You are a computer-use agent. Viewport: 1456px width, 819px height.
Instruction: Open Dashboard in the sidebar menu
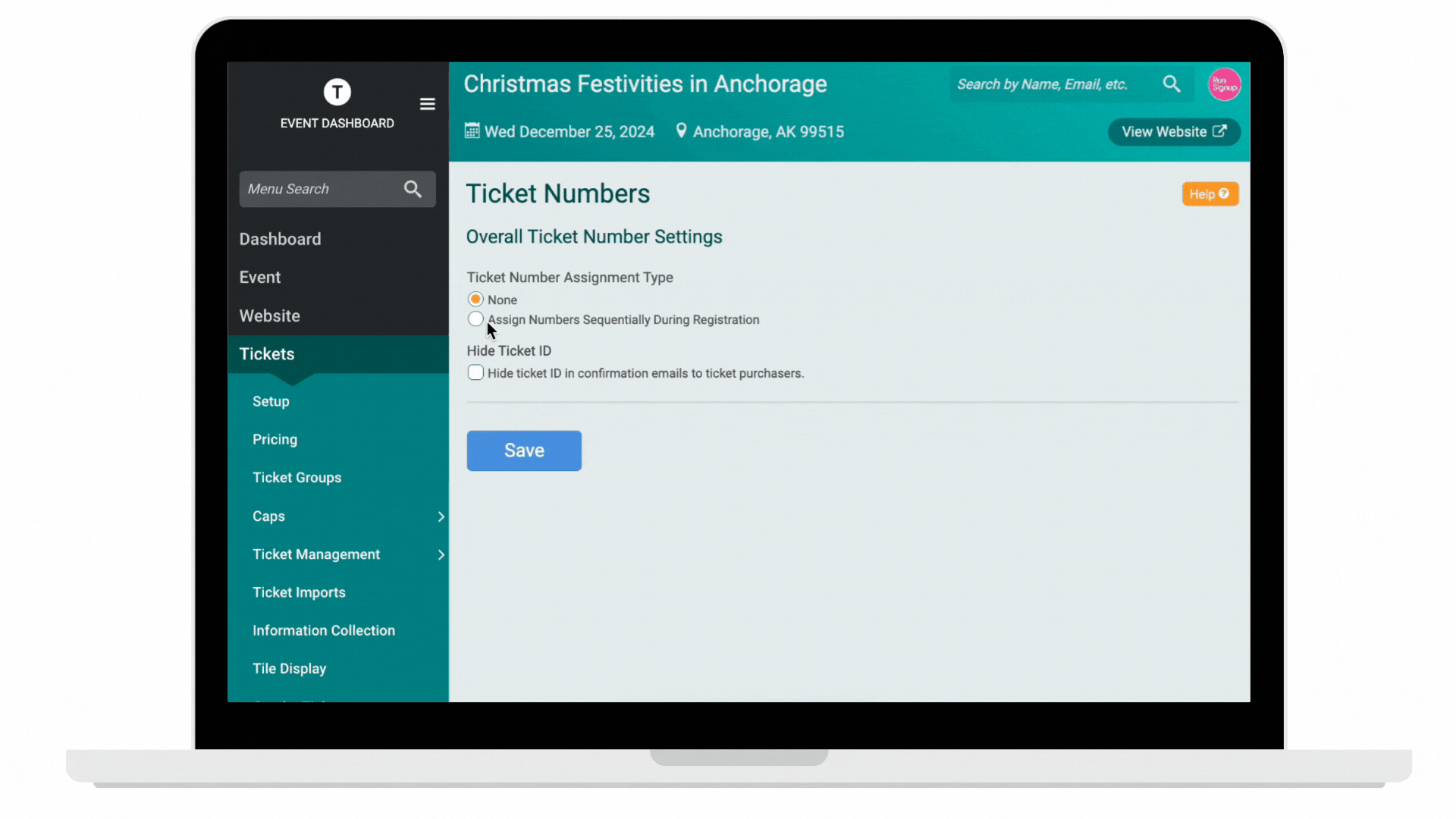click(280, 239)
